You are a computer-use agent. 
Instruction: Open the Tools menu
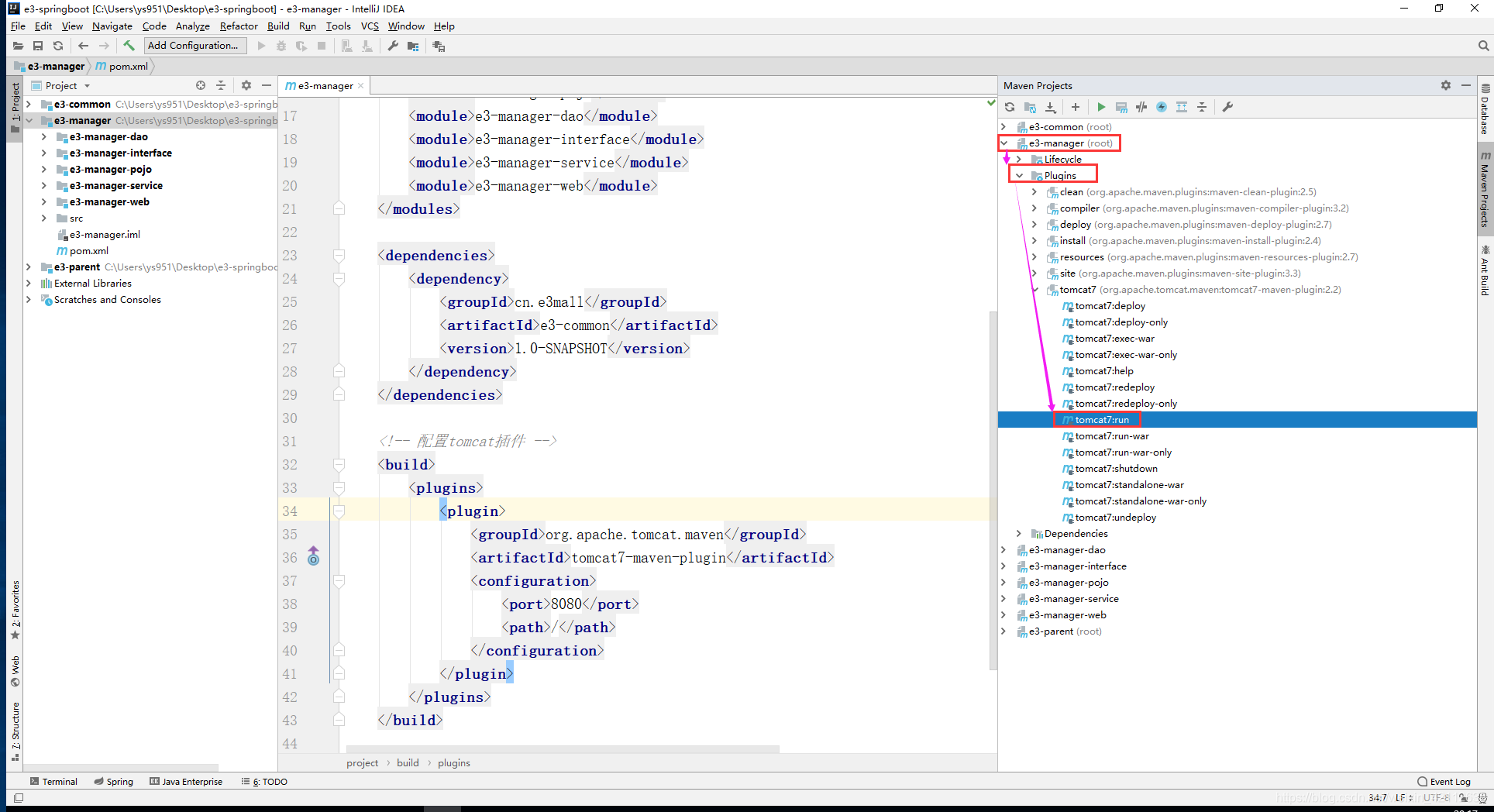(x=338, y=26)
